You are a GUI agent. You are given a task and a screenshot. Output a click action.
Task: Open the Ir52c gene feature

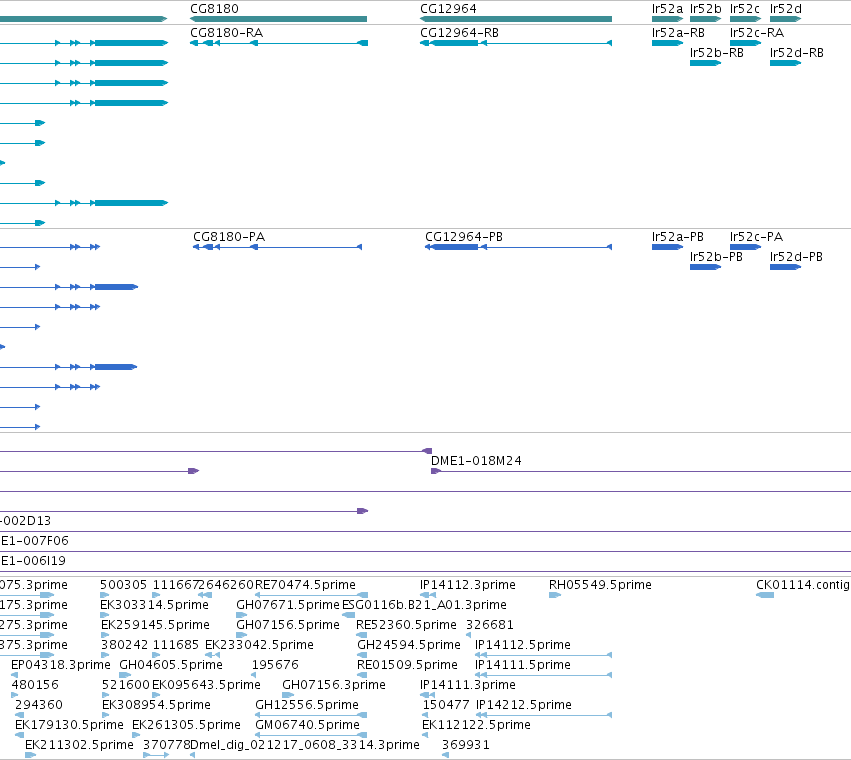pyautogui.click(x=746, y=19)
